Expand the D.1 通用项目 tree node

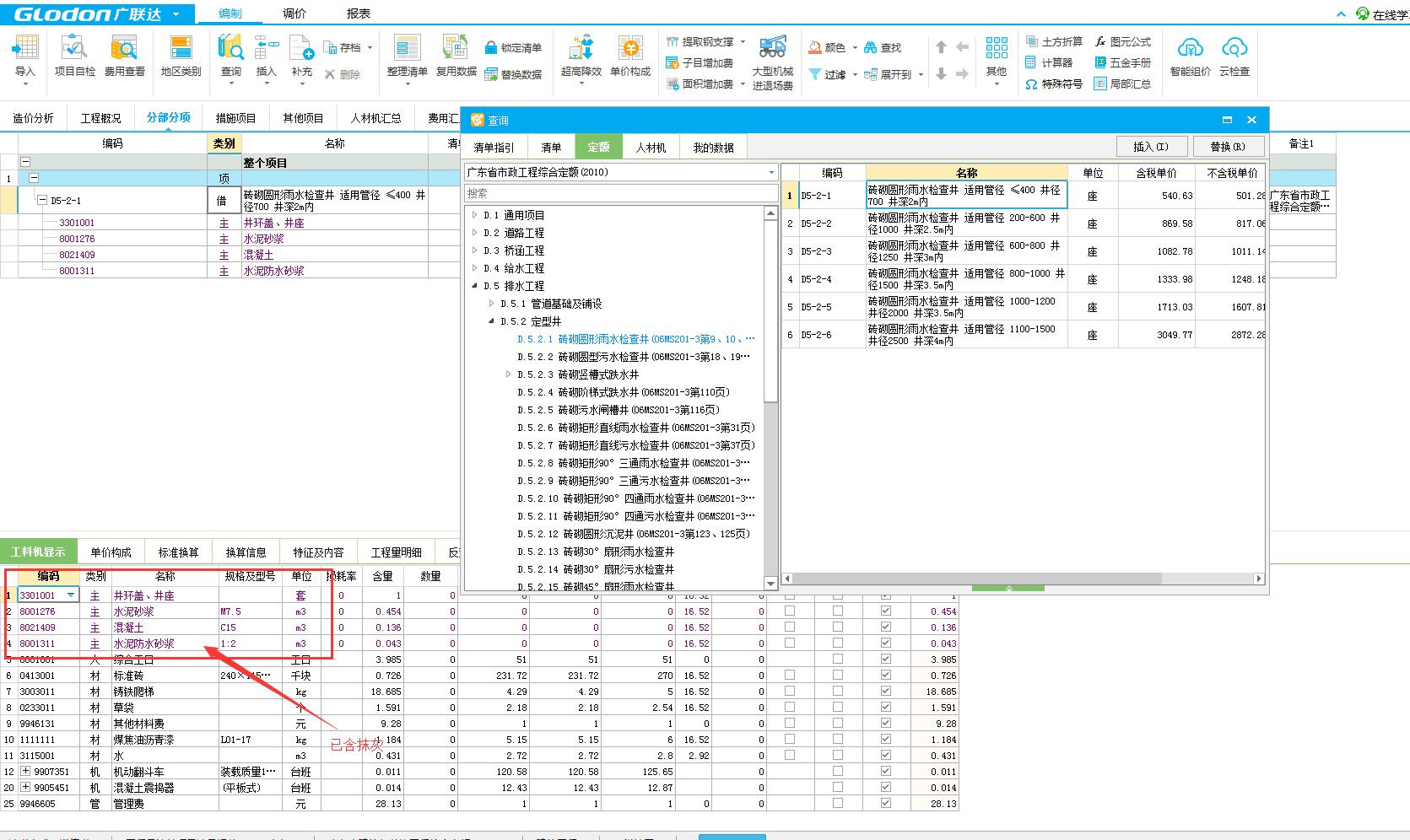coord(475,215)
